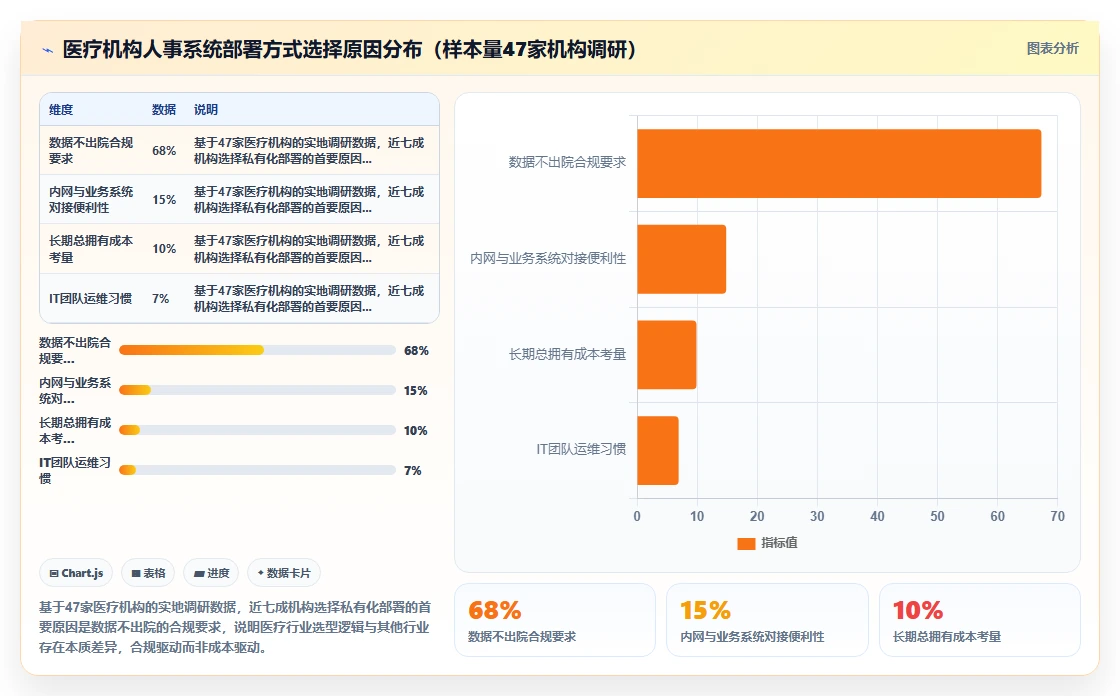
Task: Click the small icon before the title
Action: click(48, 50)
